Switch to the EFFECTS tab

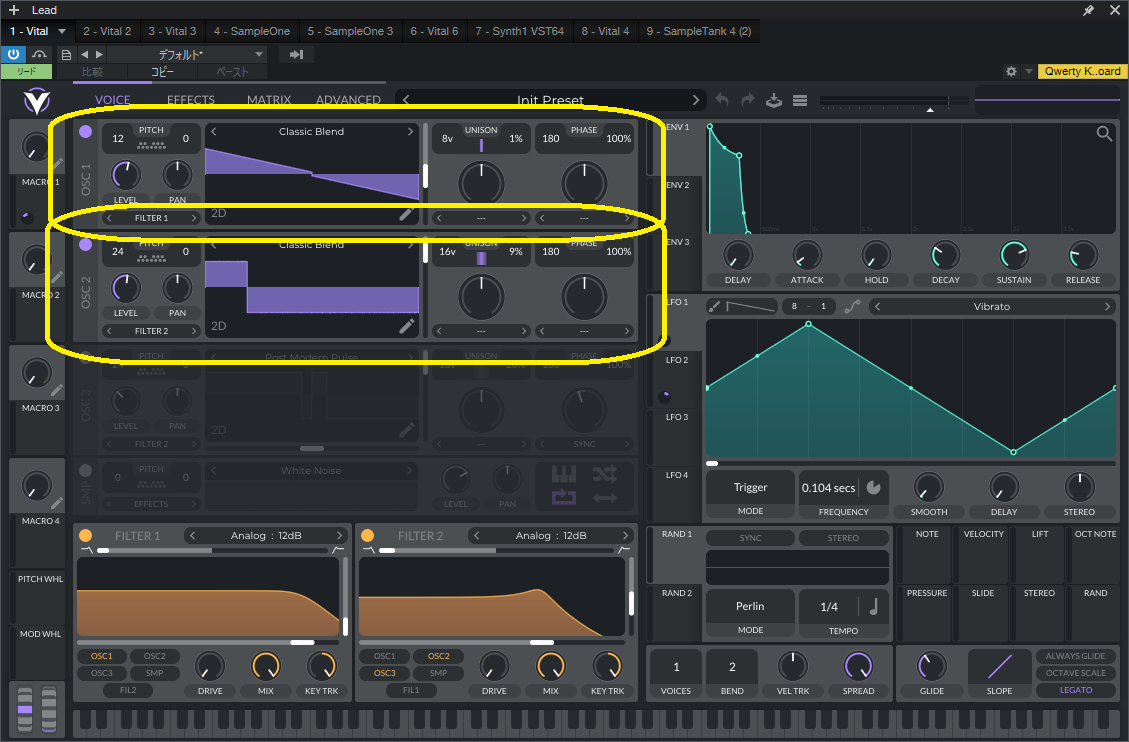(x=190, y=100)
